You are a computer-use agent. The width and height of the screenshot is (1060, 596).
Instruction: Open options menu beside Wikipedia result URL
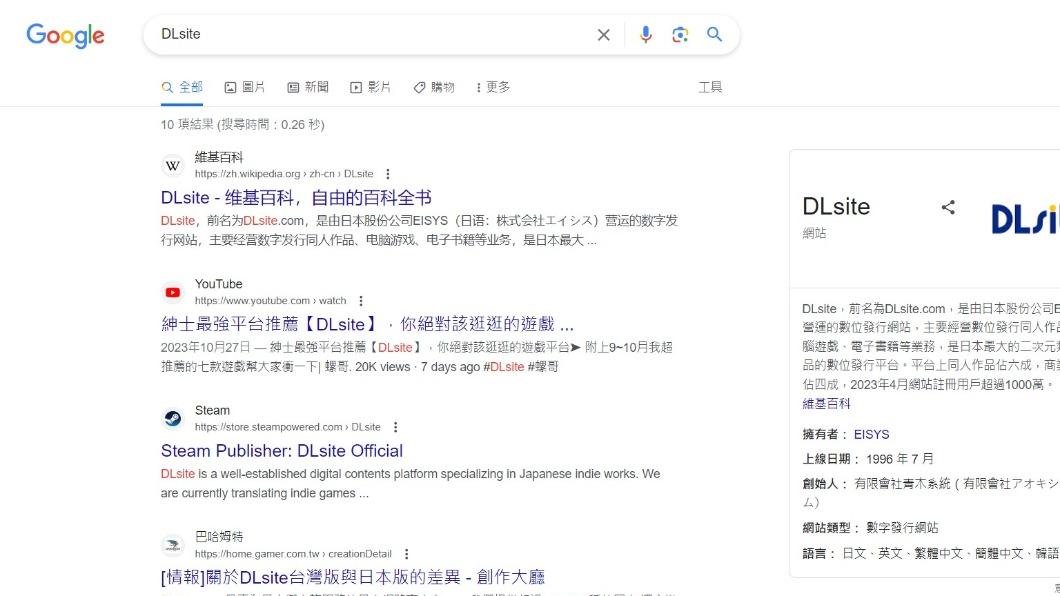tap(387, 174)
